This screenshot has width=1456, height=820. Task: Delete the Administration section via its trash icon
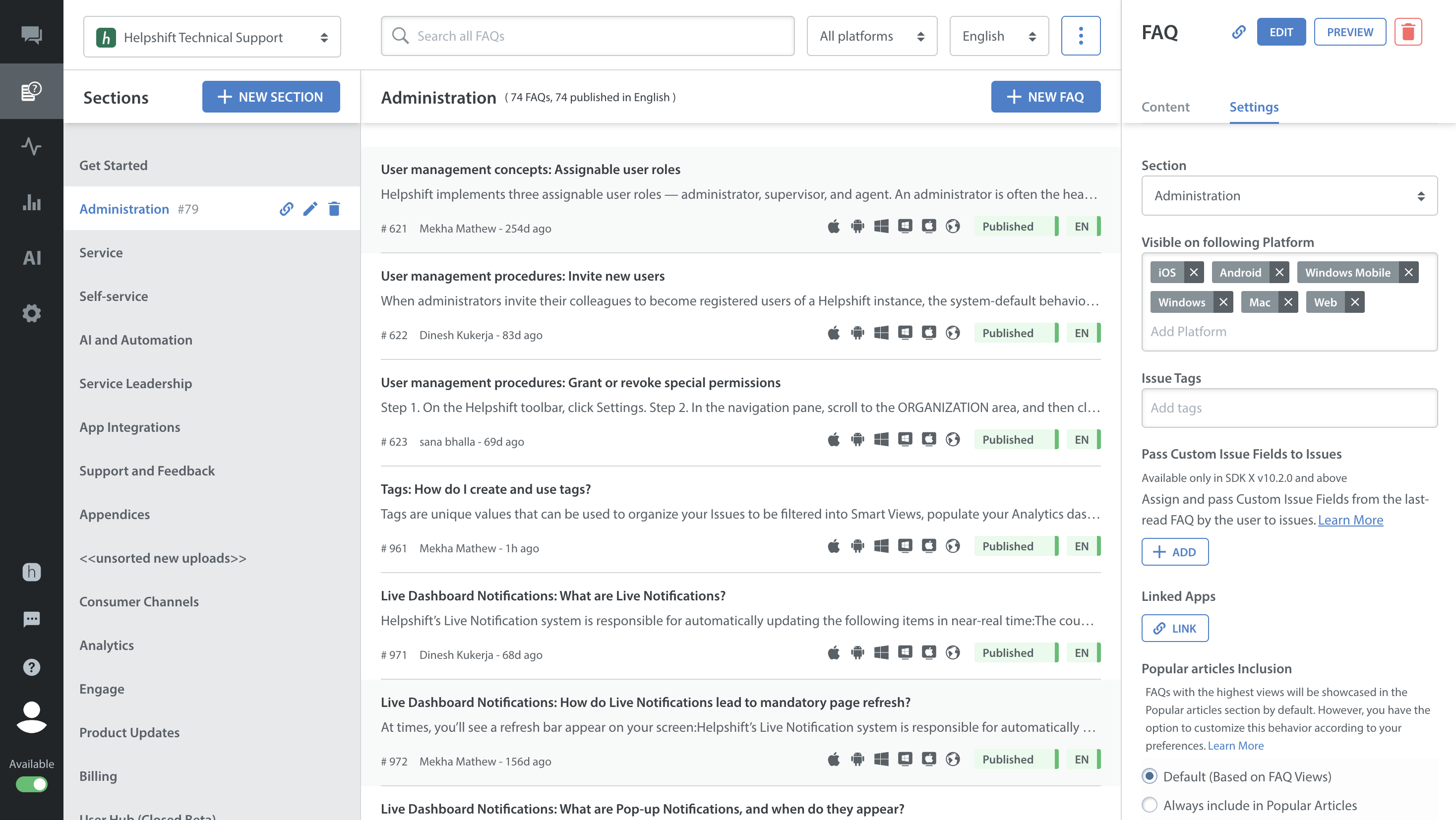point(334,209)
